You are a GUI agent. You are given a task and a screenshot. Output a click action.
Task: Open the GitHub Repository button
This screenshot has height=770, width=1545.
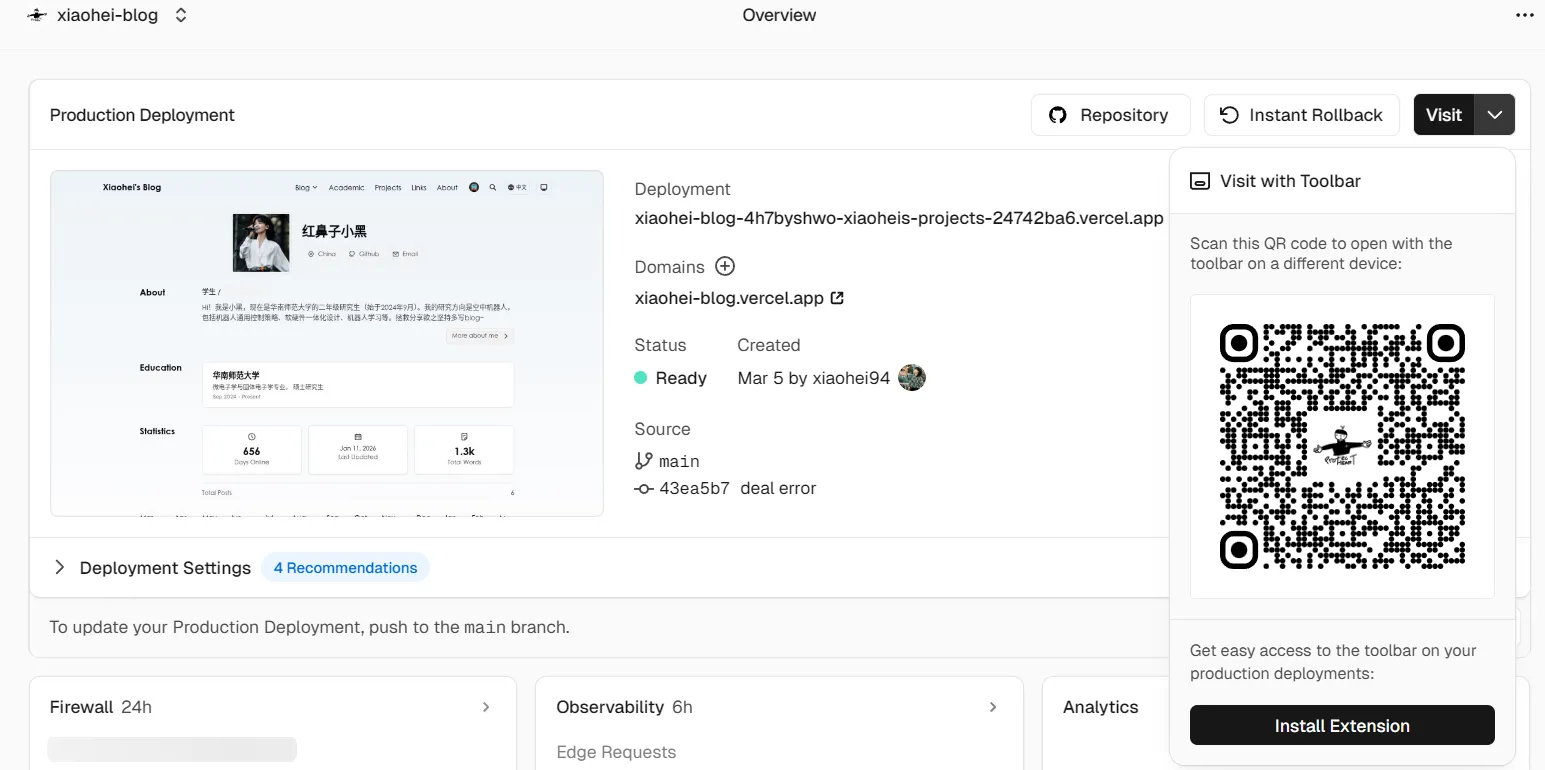tap(1110, 115)
